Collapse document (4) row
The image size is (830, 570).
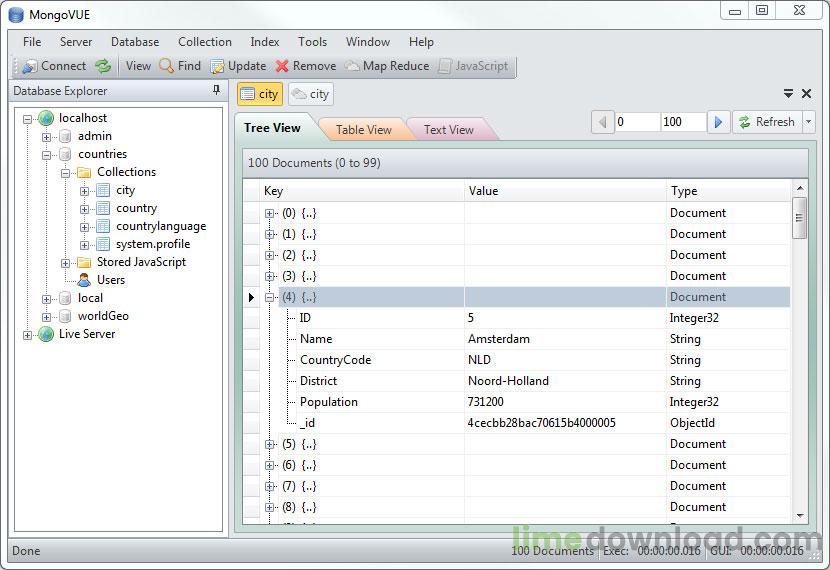point(269,297)
